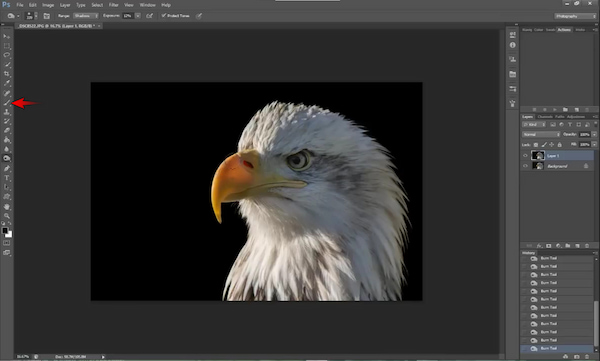The width and height of the screenshot is (600, 361).
Task: Select the Background layer thumbnail
Action: 538,166
